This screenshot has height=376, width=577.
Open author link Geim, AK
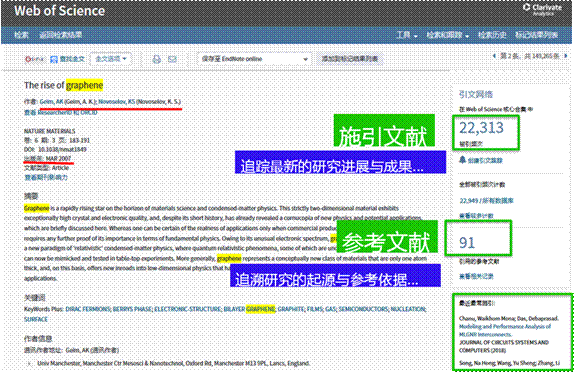pos(52,102)
